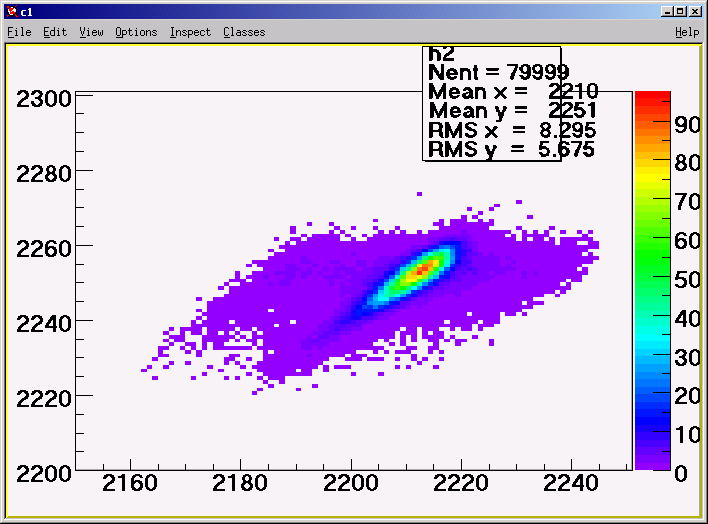
Task: Click y-axis label 2260
Action: coord(44,249)
